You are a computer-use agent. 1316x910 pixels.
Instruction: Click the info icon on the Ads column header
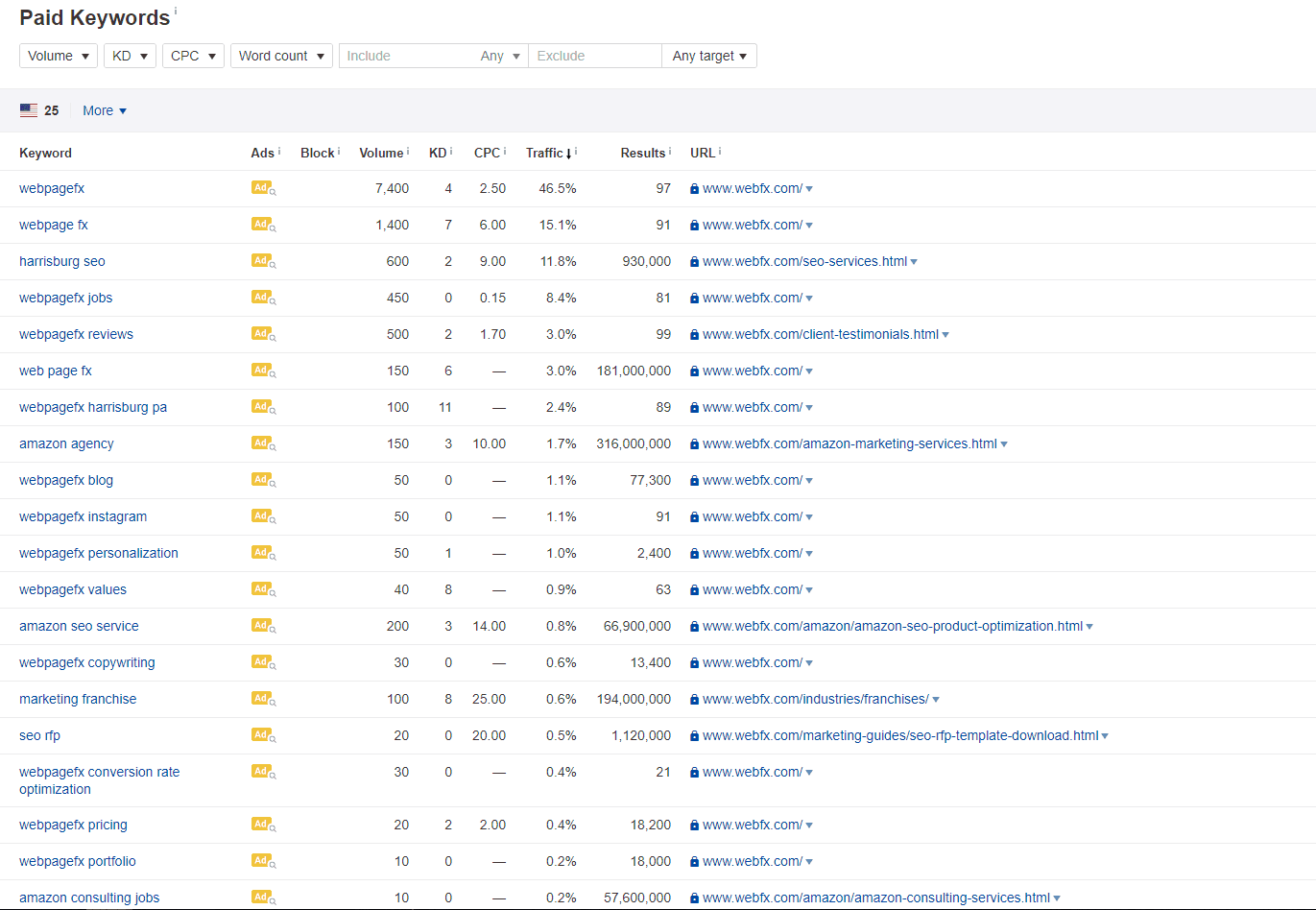coord(277,148)
